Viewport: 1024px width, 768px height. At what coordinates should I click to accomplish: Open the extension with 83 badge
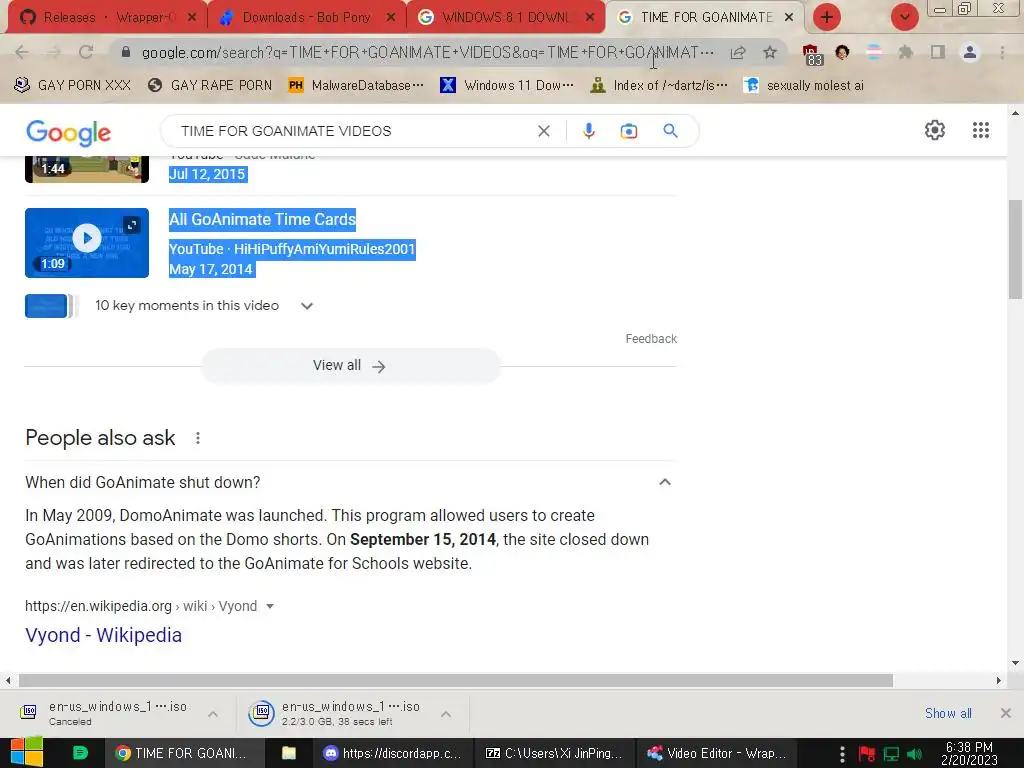point(812,54)
